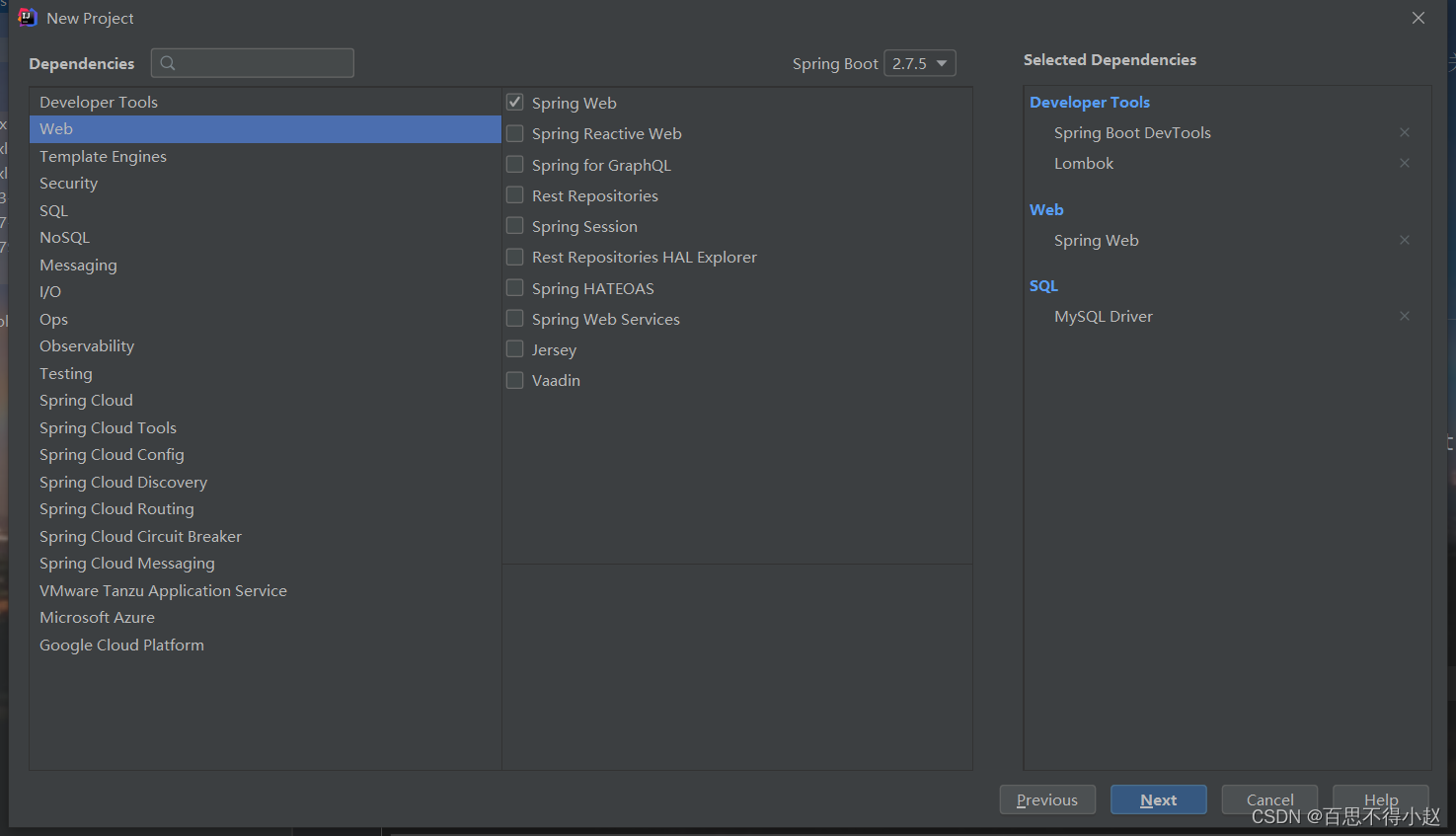Image resolution: width=1456 pixels, height=836 pixels.
Task: Select the Security category
Action: 266,184
